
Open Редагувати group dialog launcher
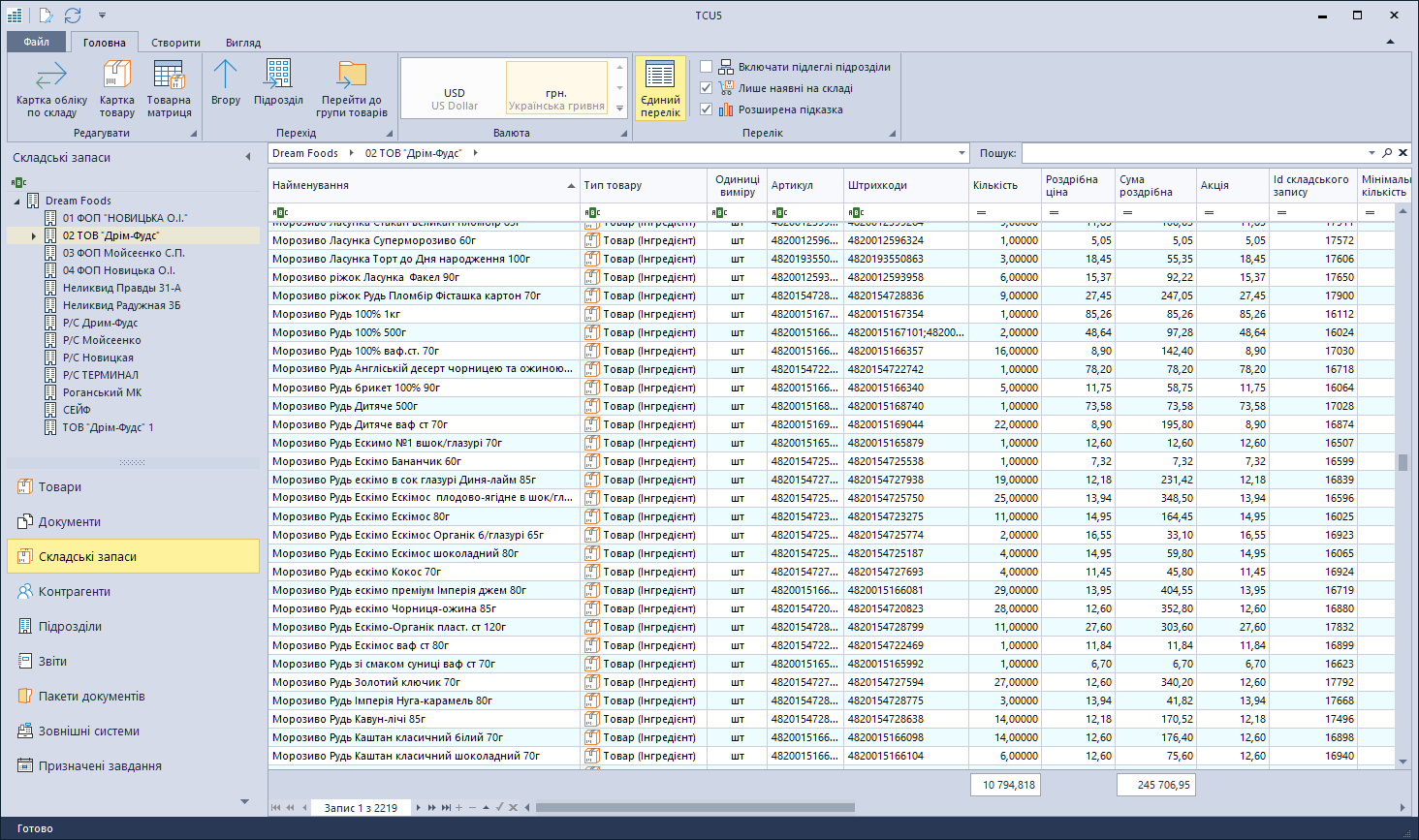[x=193, y=134]
